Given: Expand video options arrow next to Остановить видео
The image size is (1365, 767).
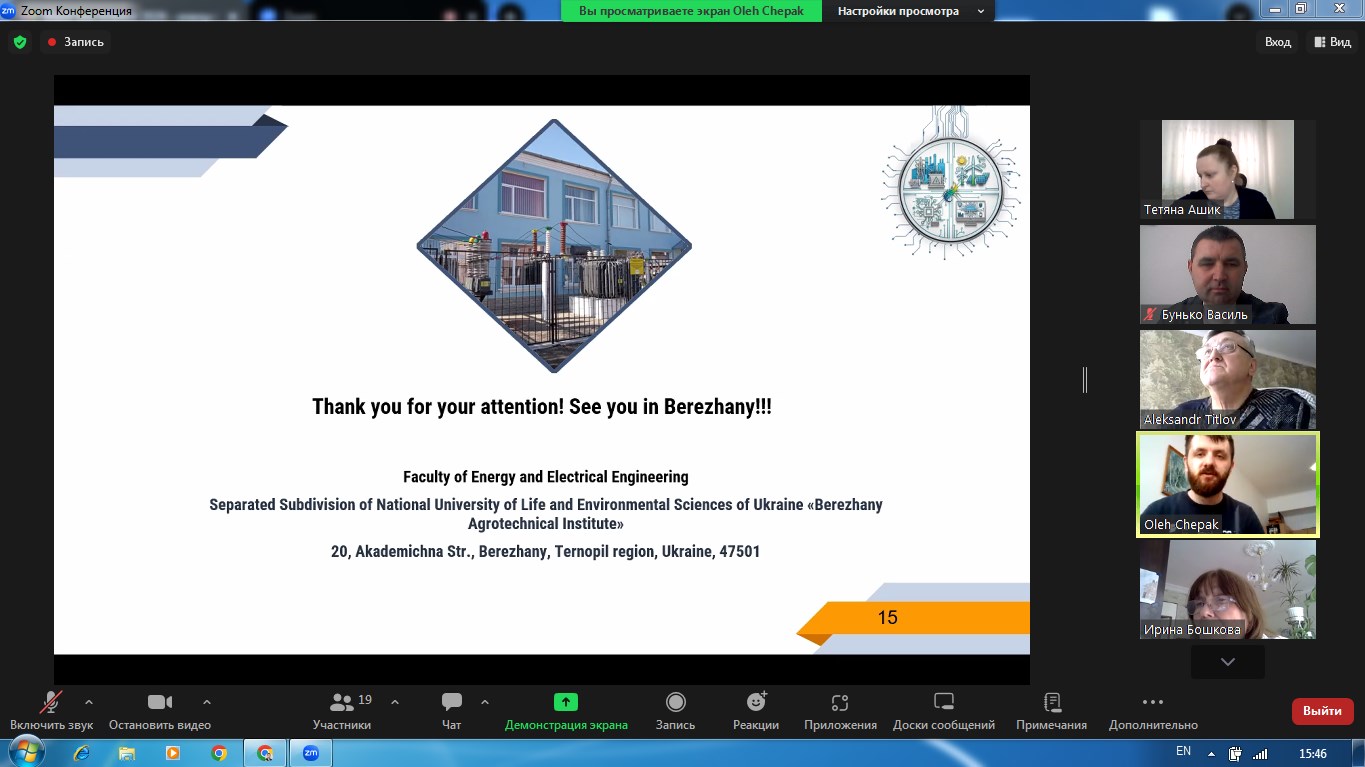Looking at the screenshot, I should pyautogui.click(x=207, y=702).
